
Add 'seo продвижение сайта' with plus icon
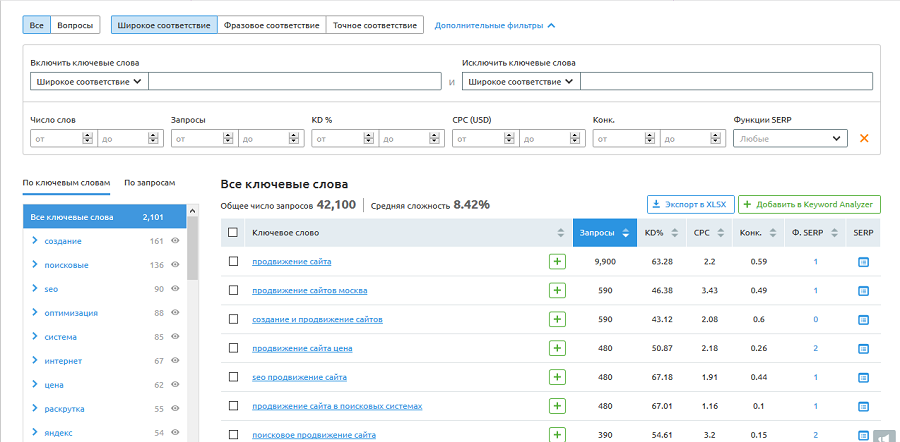(557, 377)
